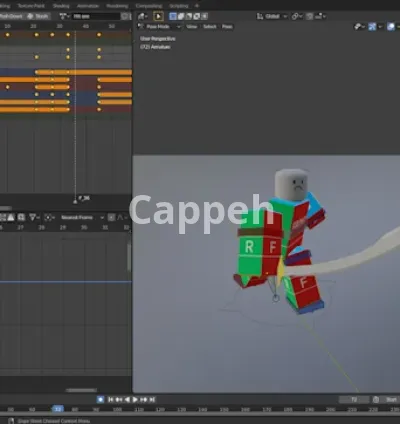
Task: Open the pivot point dropdown
Action: 296,16
